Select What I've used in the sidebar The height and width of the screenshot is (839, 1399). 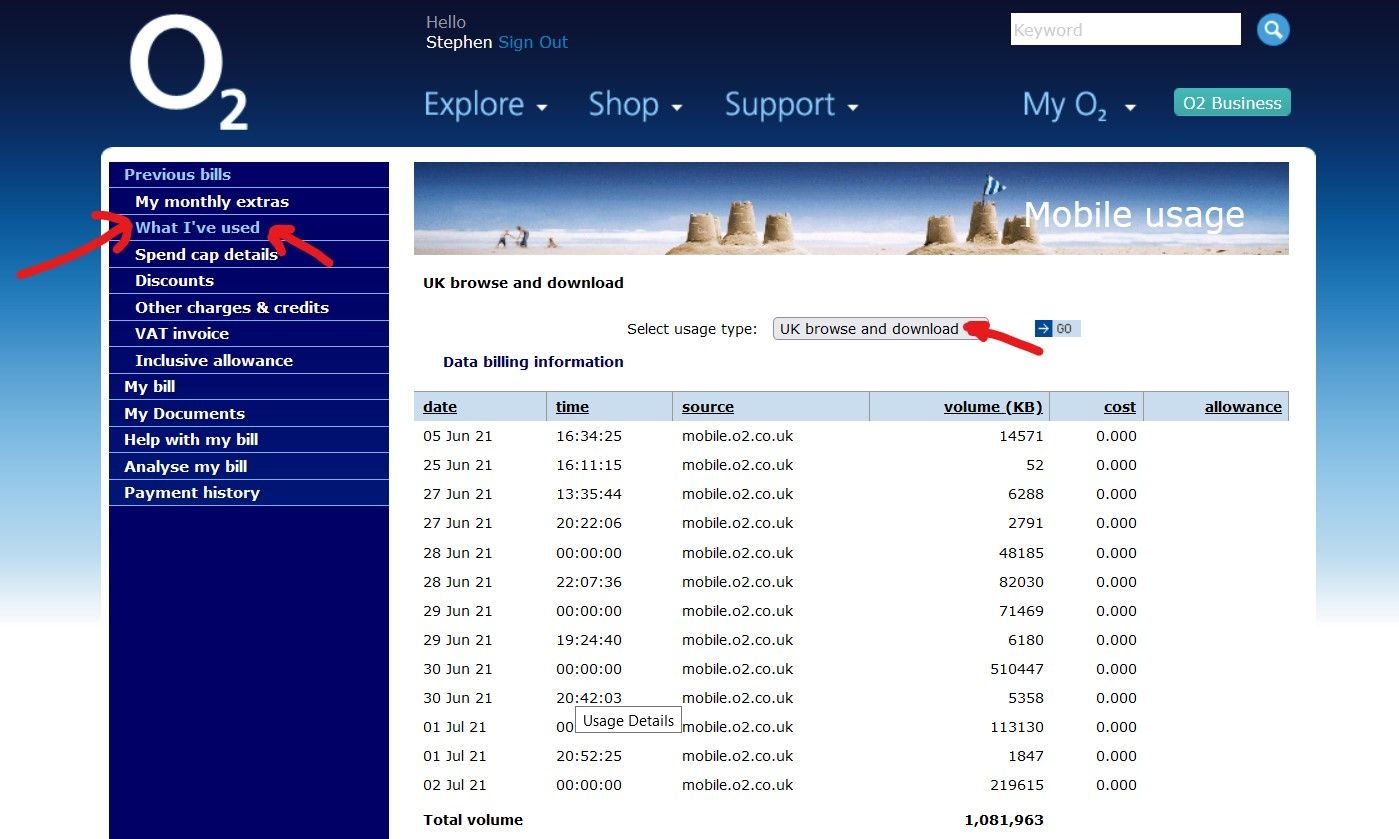[197, 227]
